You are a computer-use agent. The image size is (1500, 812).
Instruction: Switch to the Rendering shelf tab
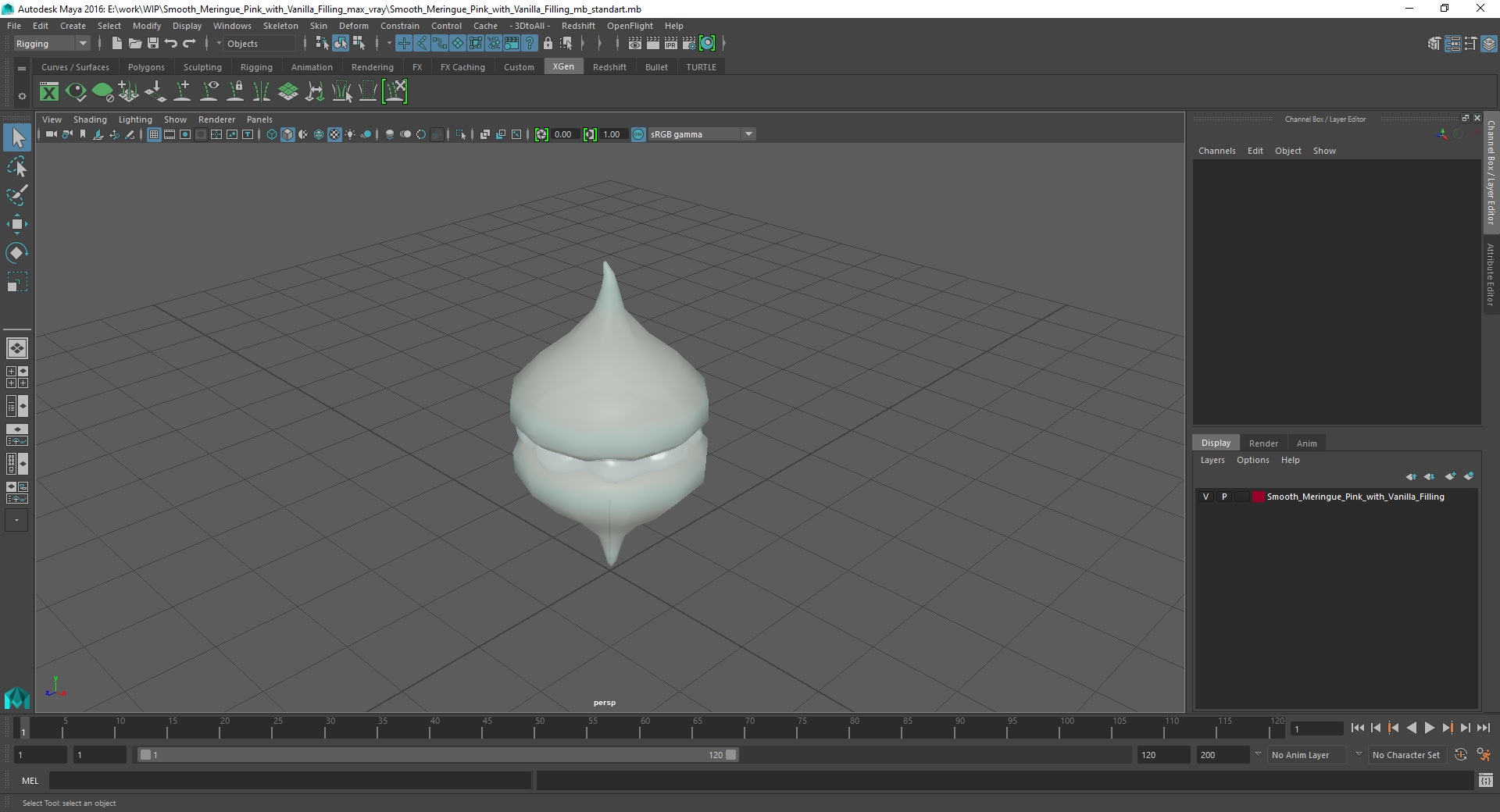click(x=373, y=67)
